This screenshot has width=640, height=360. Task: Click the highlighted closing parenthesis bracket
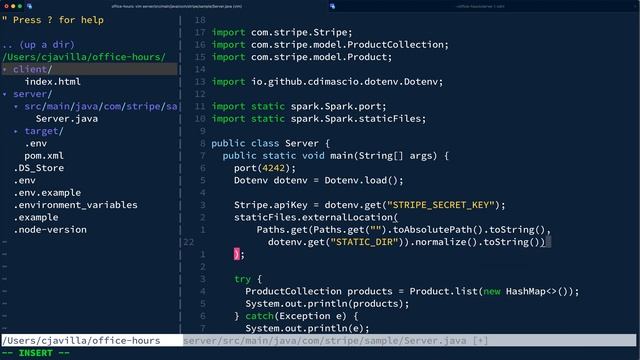pos(237,254)
